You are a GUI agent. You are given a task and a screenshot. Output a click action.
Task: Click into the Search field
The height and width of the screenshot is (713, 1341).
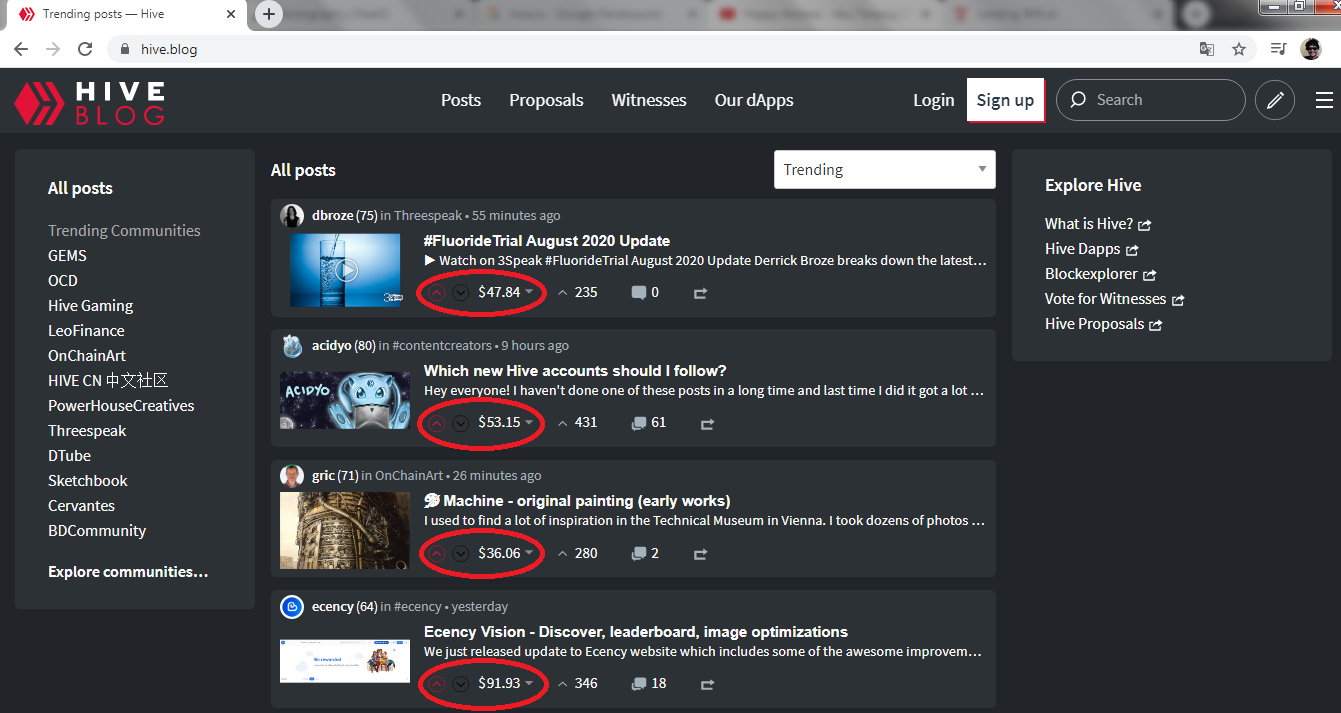1160,100
